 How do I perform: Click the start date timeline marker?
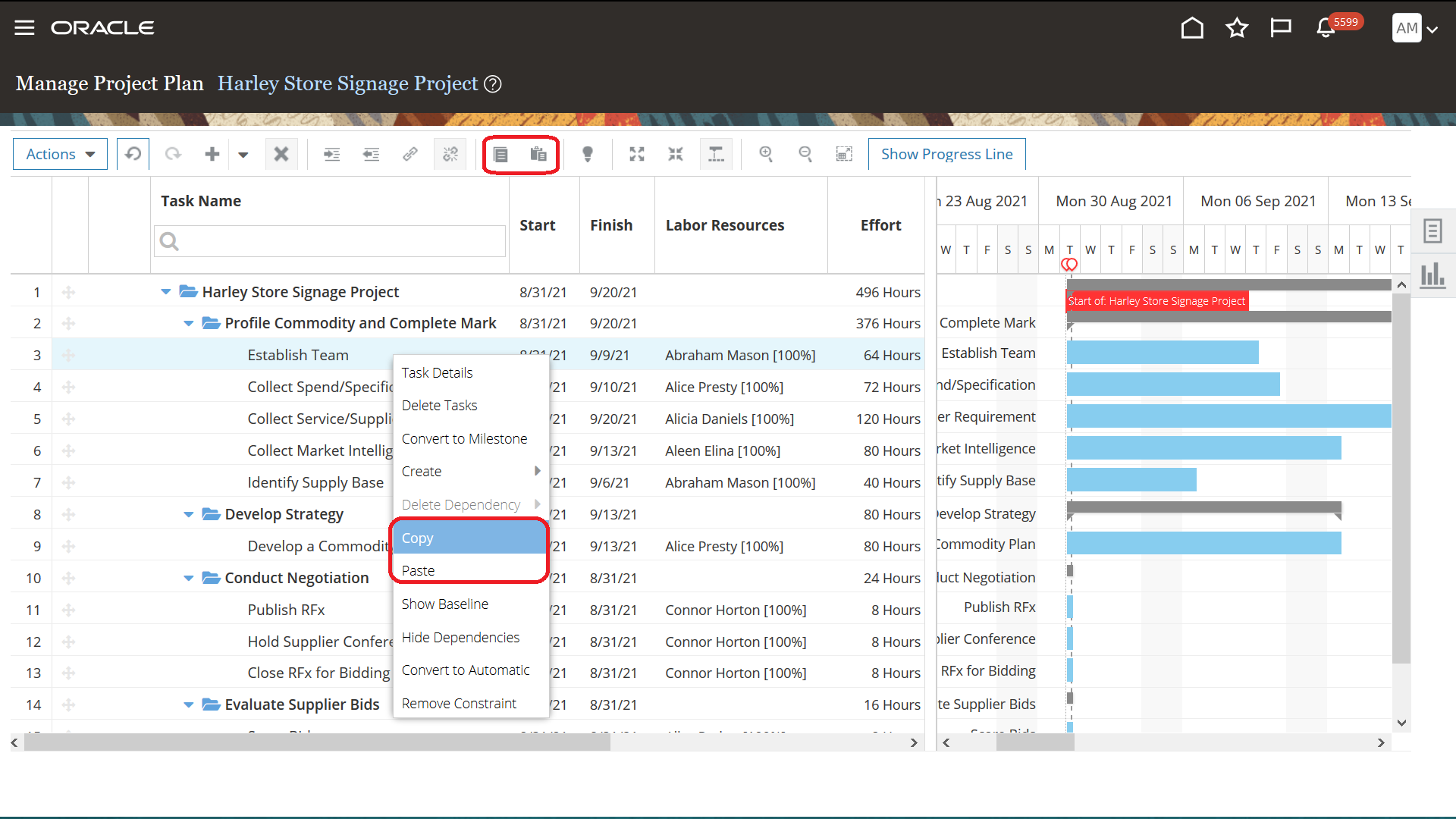[x=1069, y=265]
